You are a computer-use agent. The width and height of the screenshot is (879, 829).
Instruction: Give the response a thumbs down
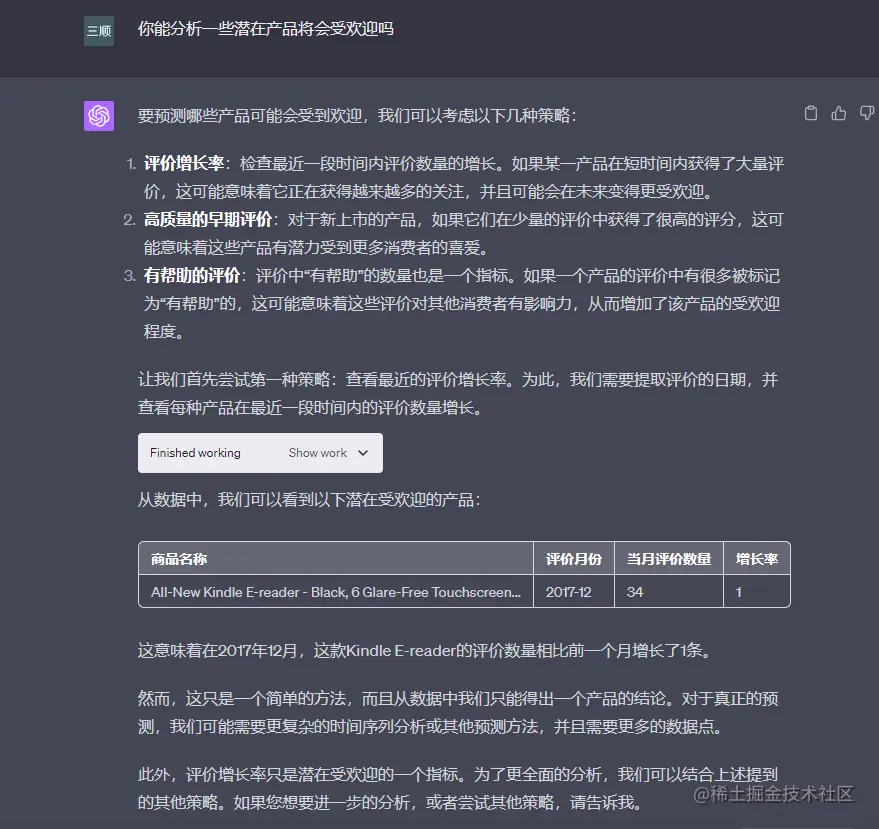865,114
